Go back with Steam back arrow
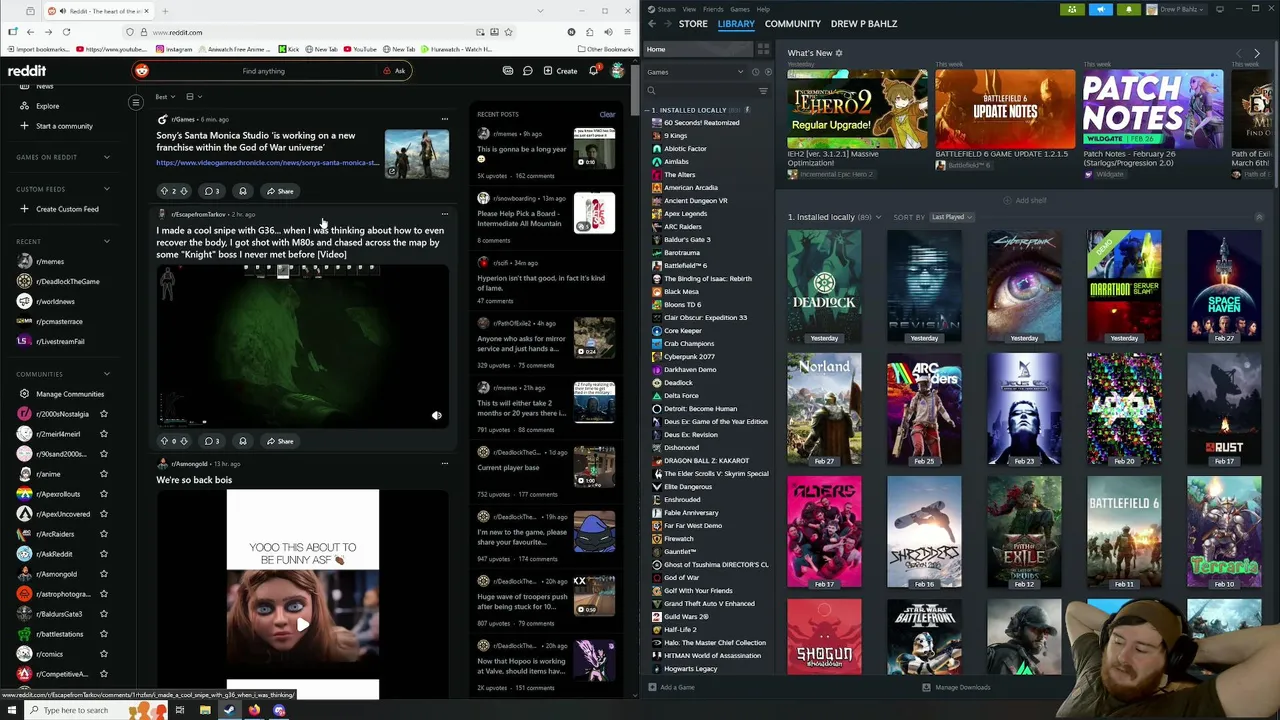Screen dimensions: 1280x720 (652, 24)
